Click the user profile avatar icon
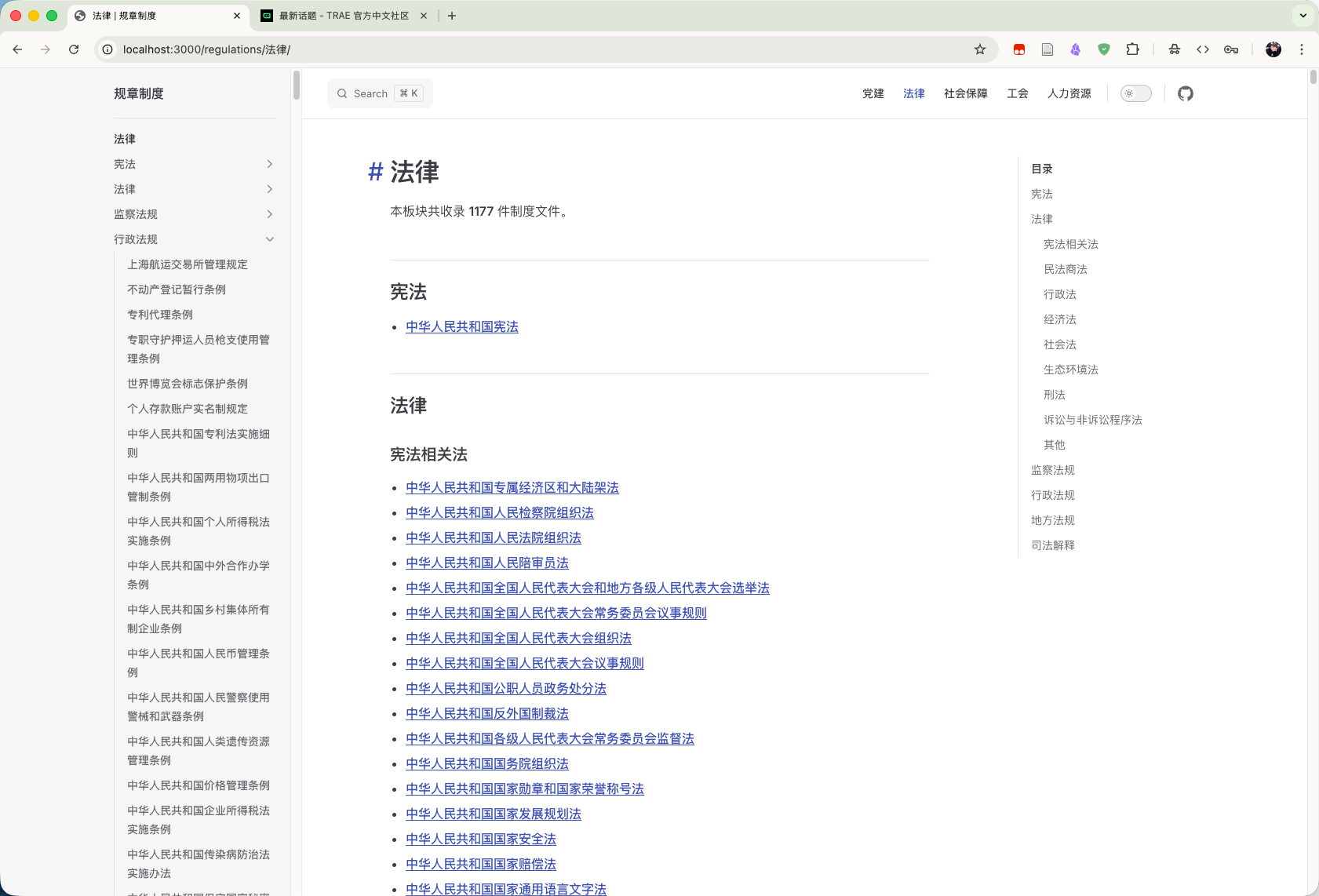 (1273, 49)
